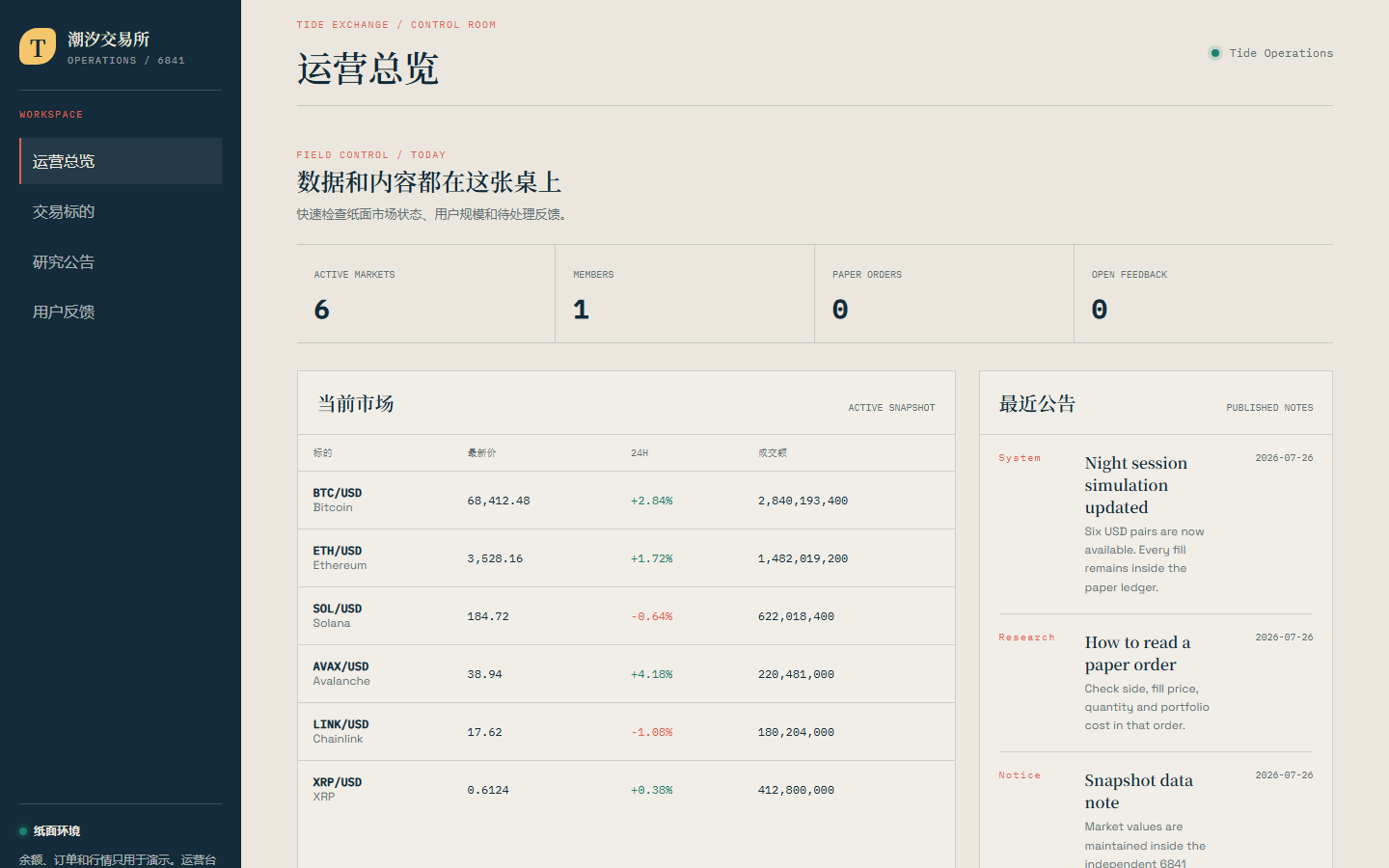This screenshot has width=1389, height=868.
Task: Click the Open Feedback stat card
Action: tap(1204, 293)
